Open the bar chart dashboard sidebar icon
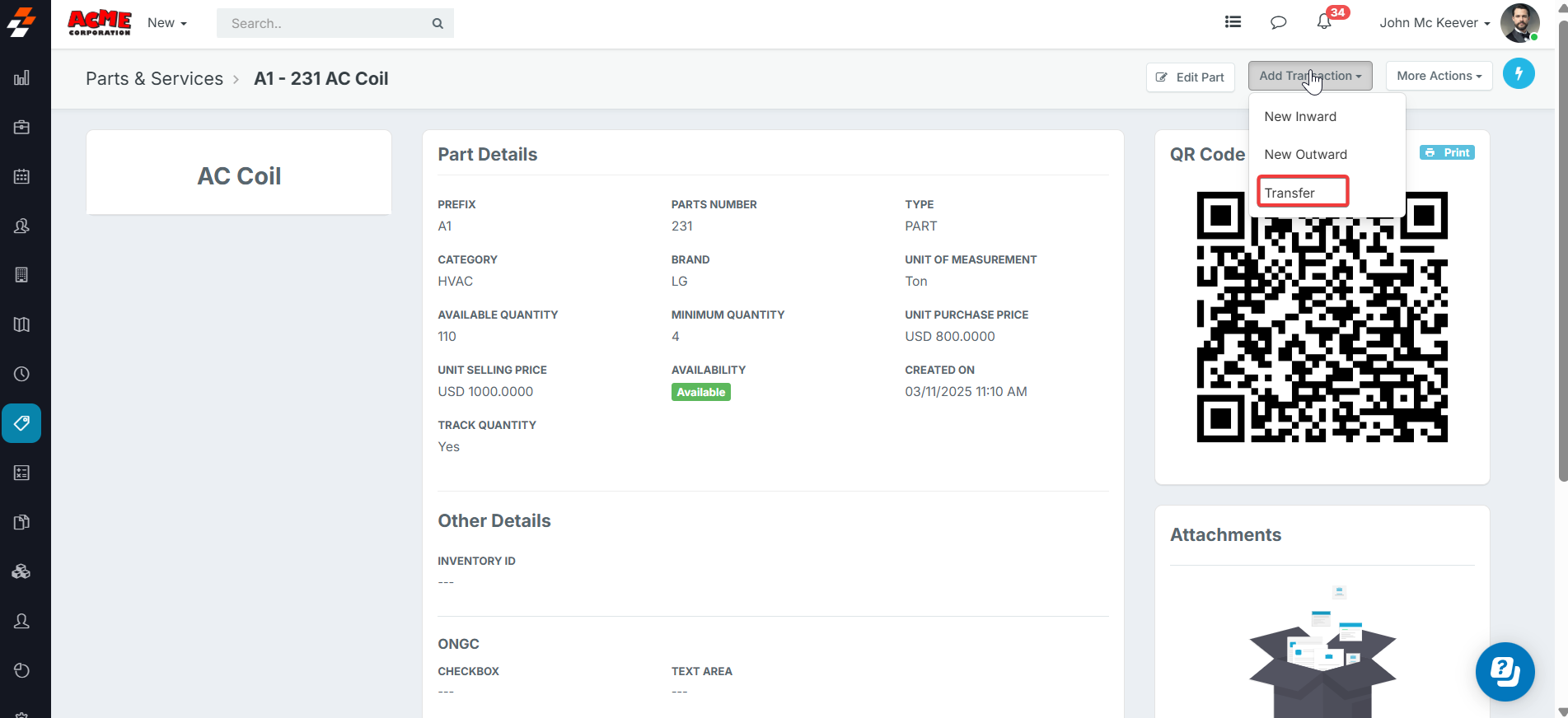 point(22,78)
